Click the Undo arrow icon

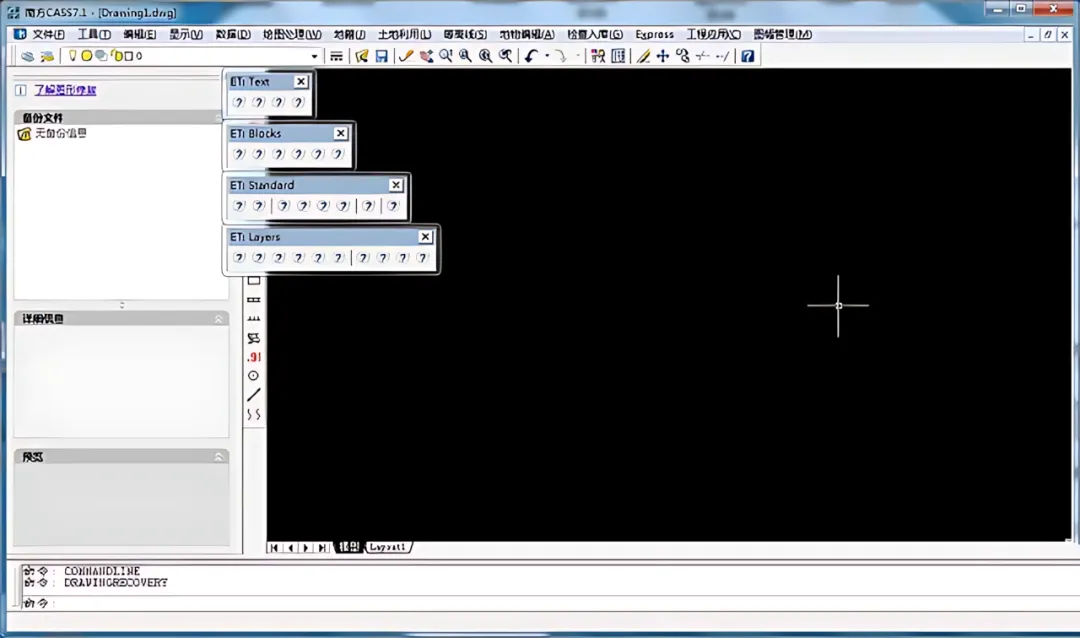530,56
